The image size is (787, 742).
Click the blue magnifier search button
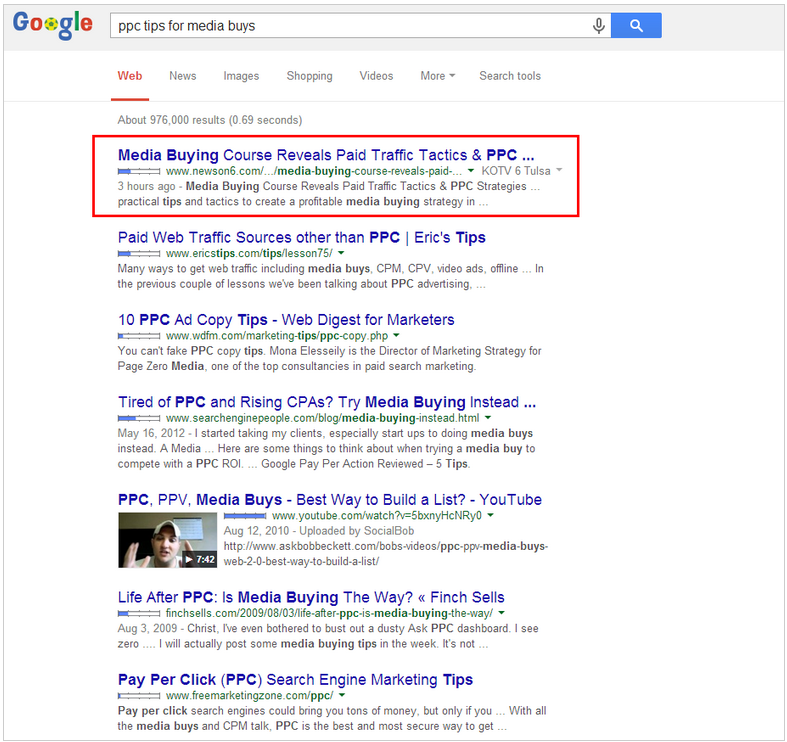(636, 26)
